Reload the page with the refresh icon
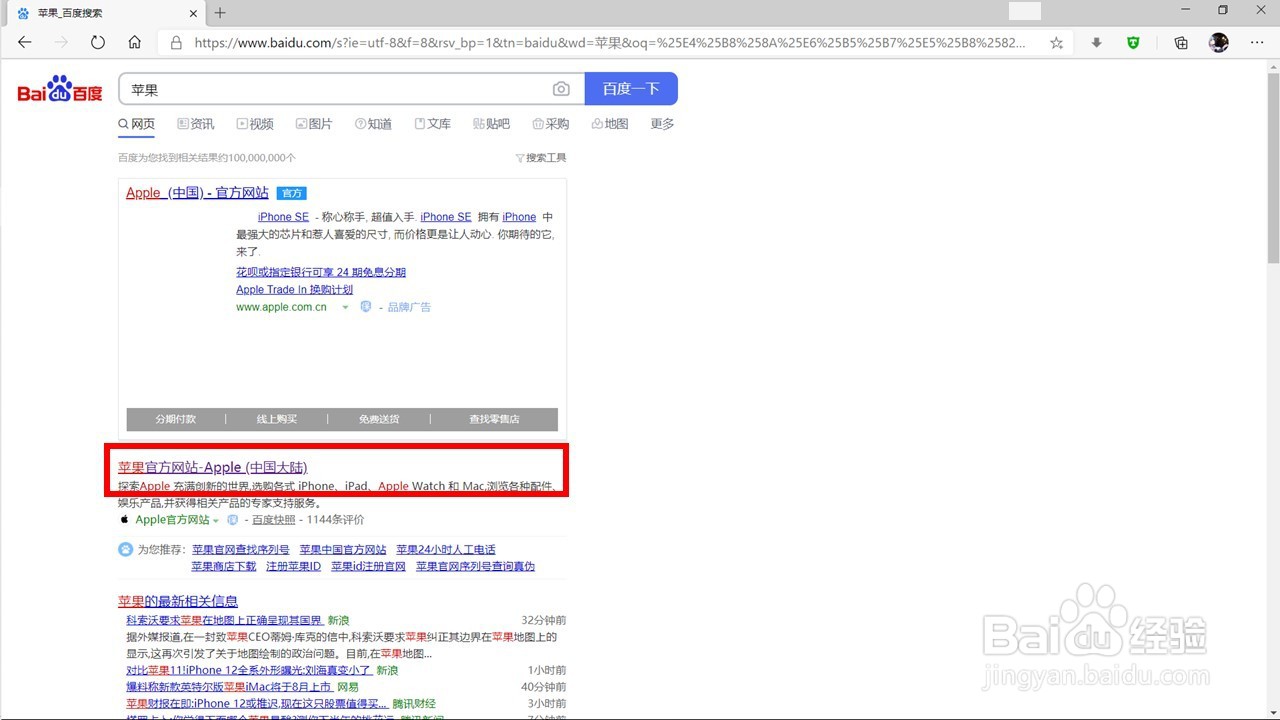Screen dimensions: 1280x720 point(98,43)
